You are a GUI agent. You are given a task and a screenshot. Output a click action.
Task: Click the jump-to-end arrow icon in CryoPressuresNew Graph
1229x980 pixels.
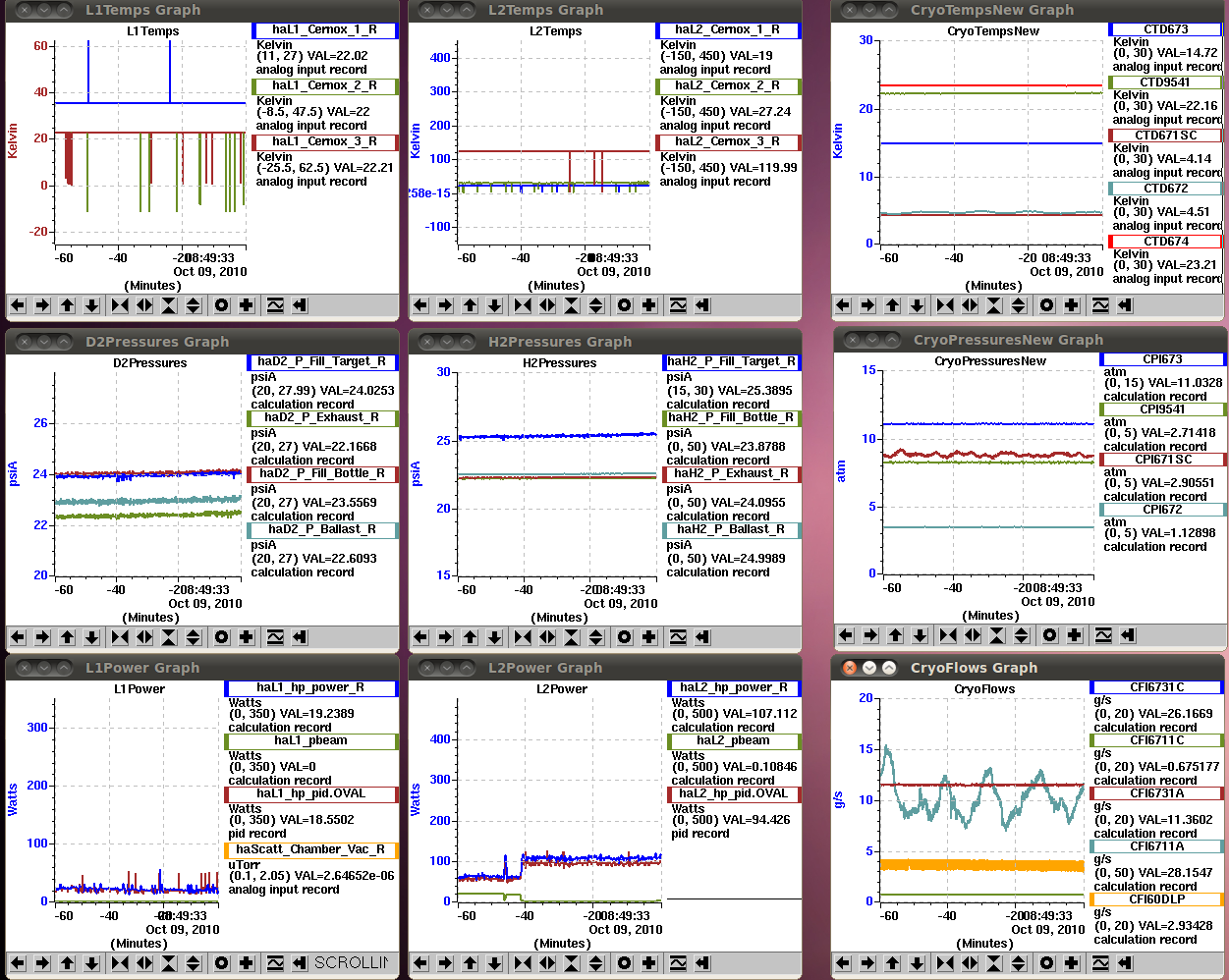[x=1128, y=635]
